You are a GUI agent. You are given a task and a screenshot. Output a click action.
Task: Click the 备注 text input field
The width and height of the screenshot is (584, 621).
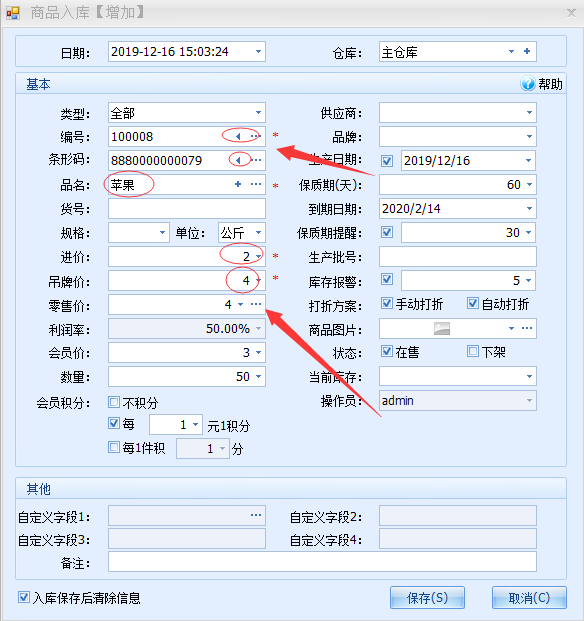[322, 562]
